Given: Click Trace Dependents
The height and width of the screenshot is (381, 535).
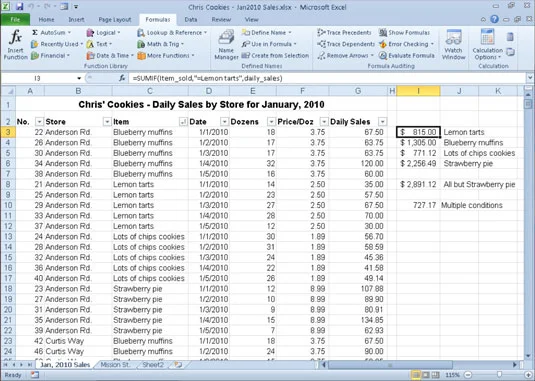Looking at the screenshot, I should [x=346, y=44].
